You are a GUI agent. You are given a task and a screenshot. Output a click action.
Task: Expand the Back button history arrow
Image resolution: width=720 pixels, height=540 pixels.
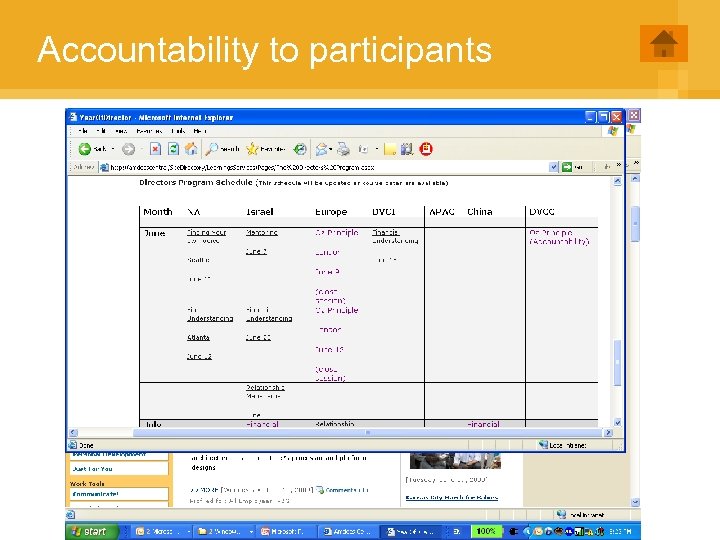(x=113, y=149)
